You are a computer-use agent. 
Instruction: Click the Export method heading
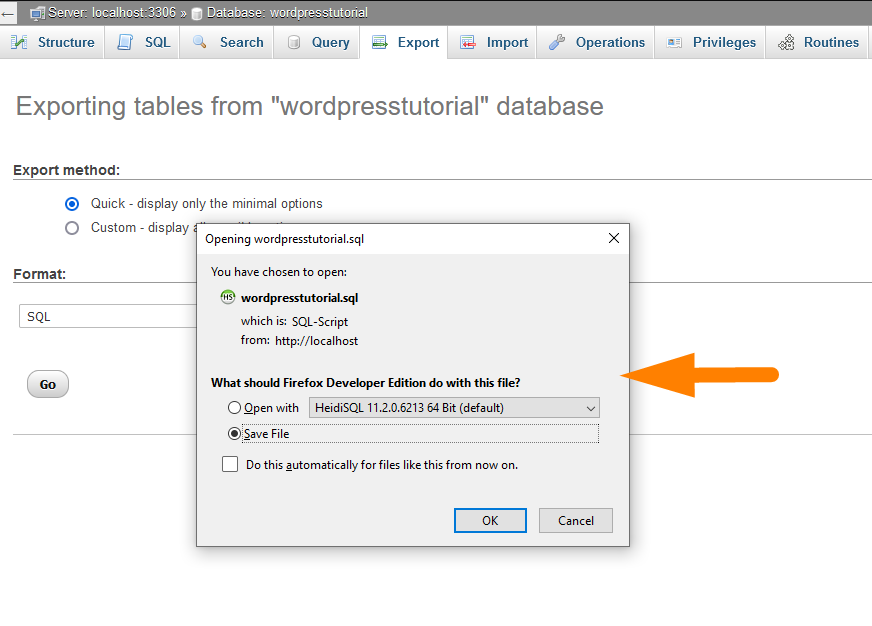coord(66,170)
